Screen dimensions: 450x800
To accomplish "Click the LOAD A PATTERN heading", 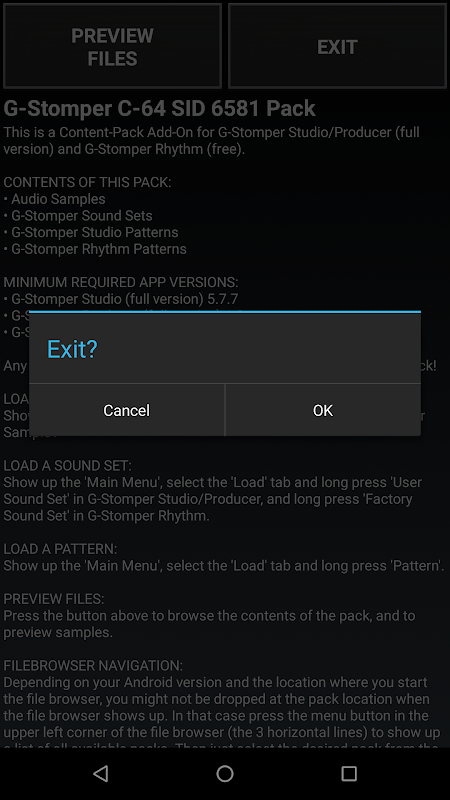I will [60, 549].
